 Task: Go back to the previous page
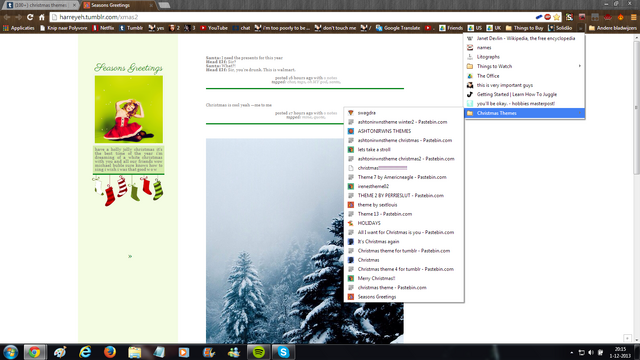click(x=7, y=17)
